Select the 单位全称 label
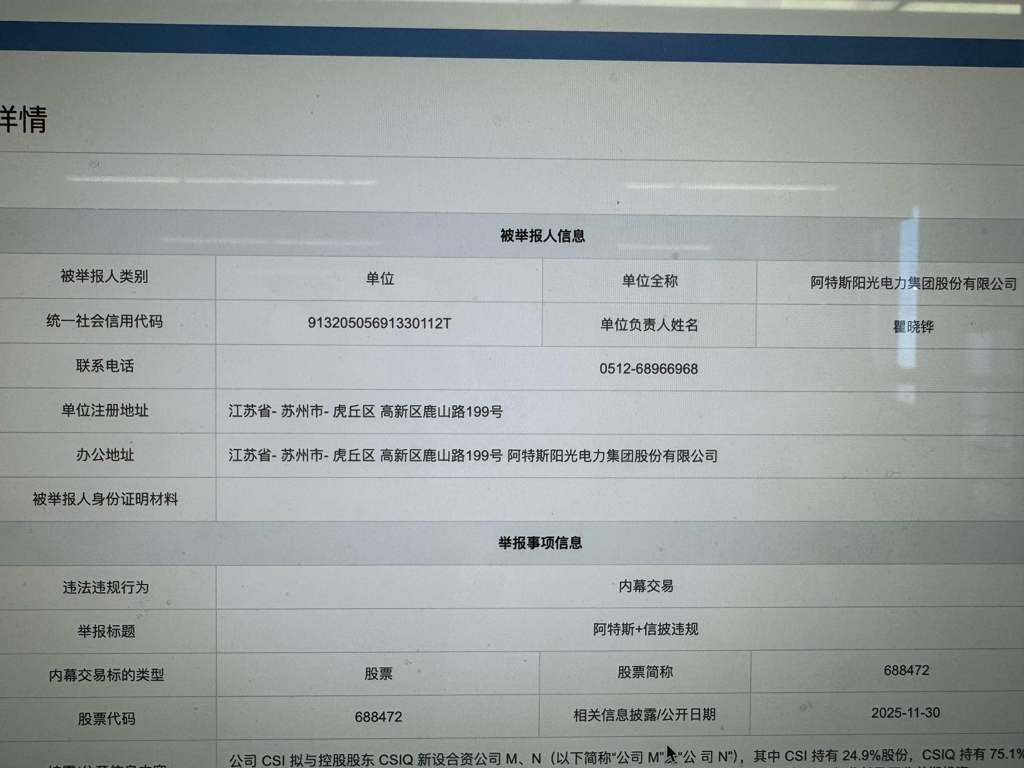This screenshot has height=768, width=1024. point(649,281)
